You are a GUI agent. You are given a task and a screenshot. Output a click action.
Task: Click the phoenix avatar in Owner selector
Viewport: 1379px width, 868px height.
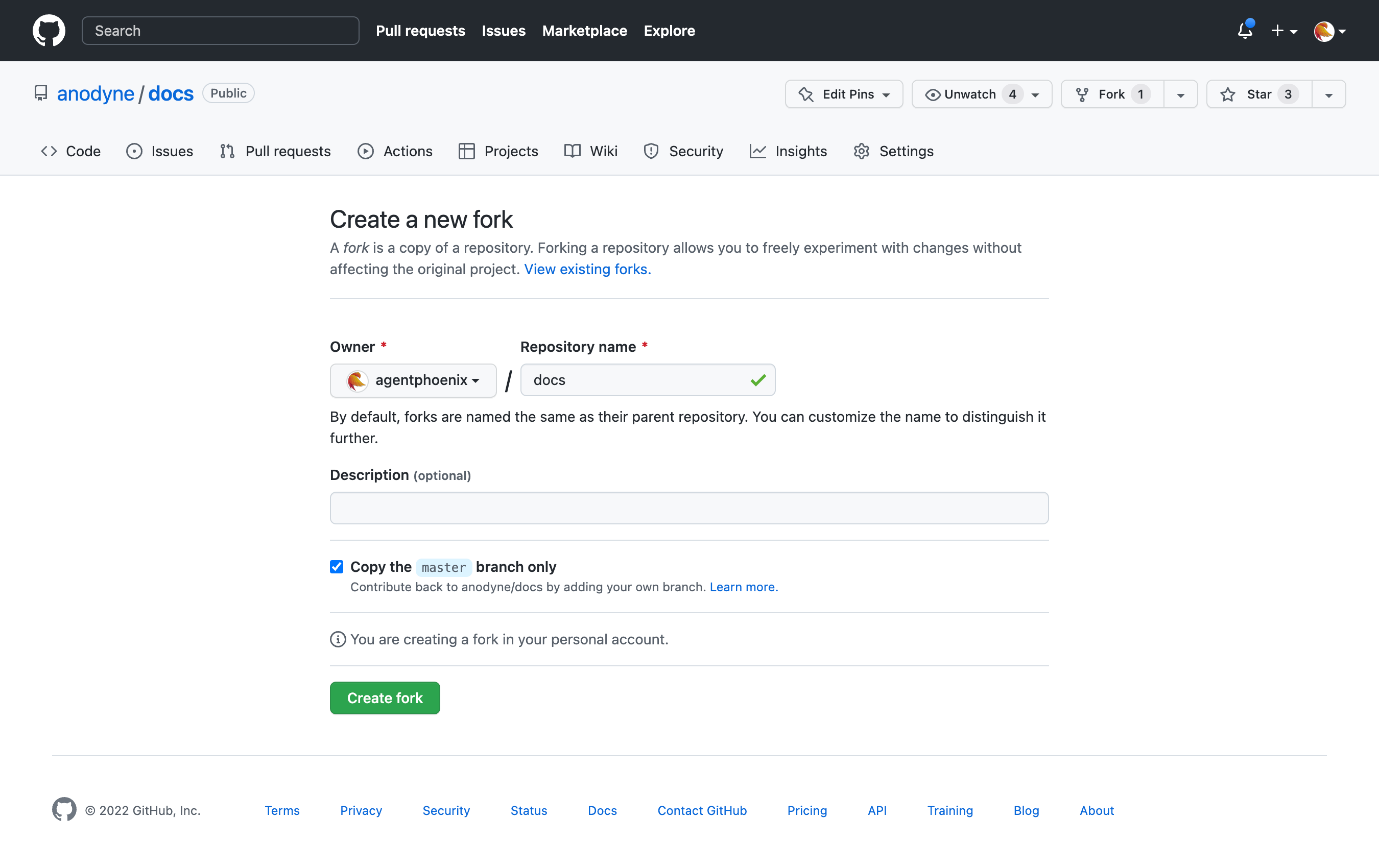coord(358,380)
